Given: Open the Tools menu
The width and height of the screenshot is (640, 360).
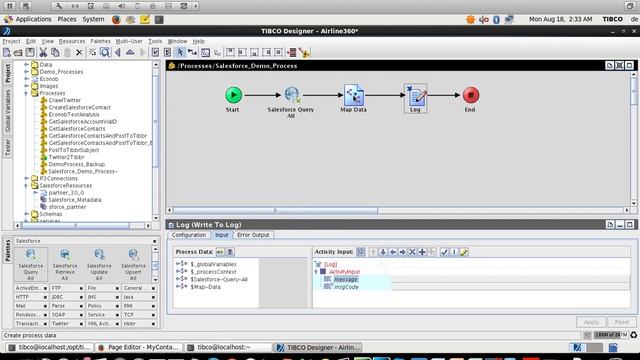Looking at the screenshot, I should coord(155,41).
